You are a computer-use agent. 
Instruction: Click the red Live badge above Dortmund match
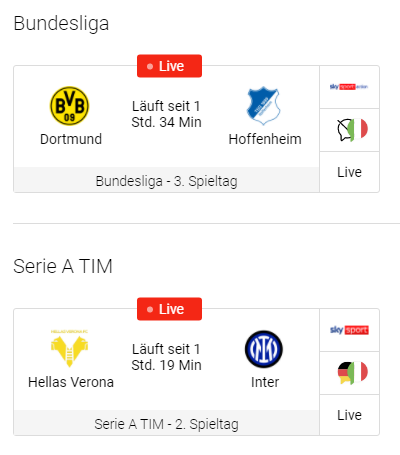pyautogui.click(x=169, y=66)
